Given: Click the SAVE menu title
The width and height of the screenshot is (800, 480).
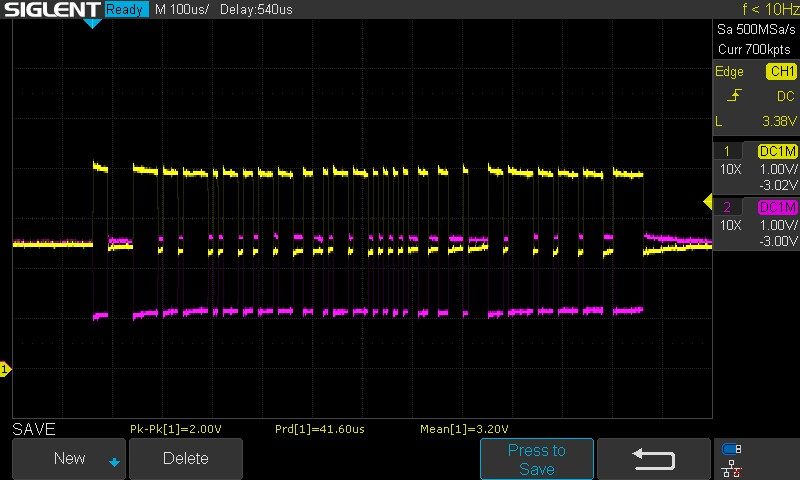Looking at the screenshot, I should coord(34,429).
